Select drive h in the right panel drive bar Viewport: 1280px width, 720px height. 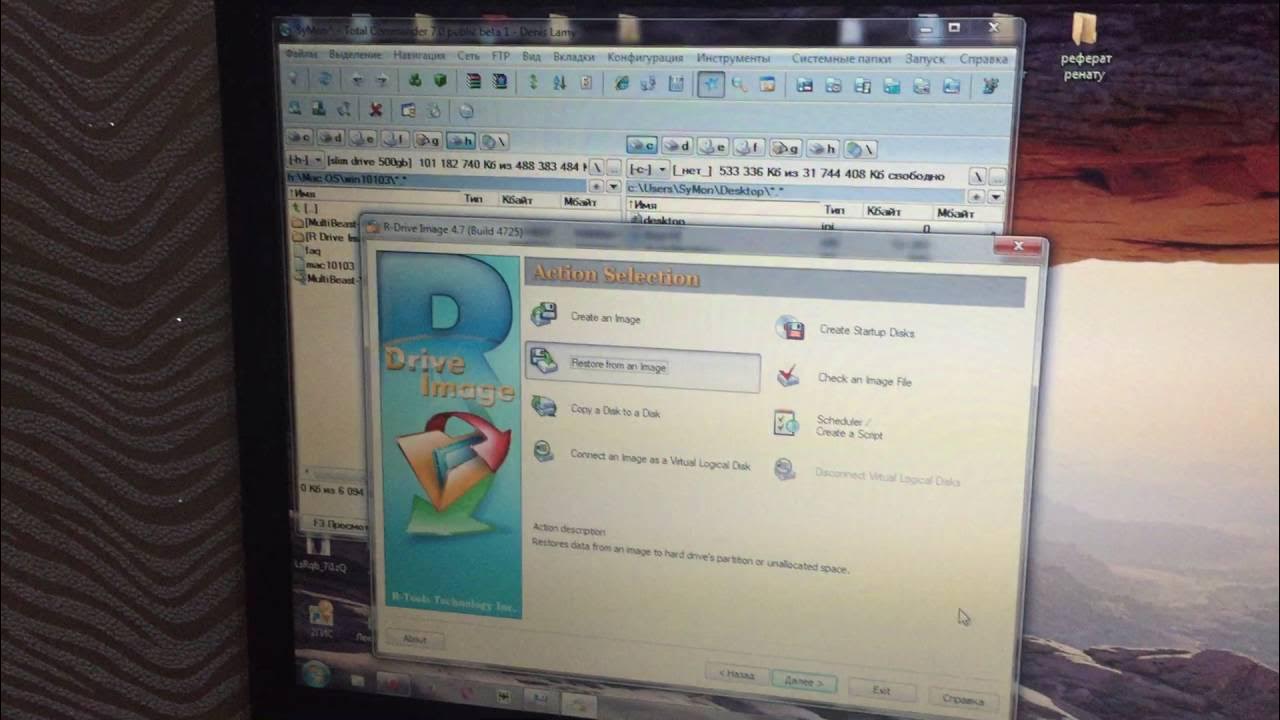tap(822, 149)
